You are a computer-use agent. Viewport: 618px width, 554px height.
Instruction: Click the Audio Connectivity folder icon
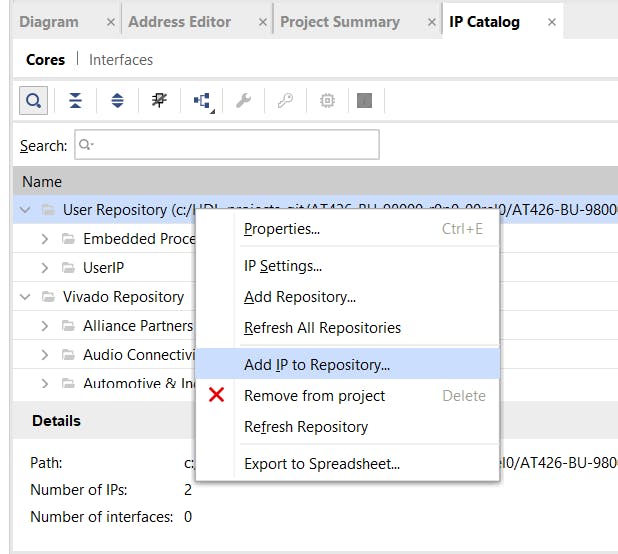tap(69, 355)
